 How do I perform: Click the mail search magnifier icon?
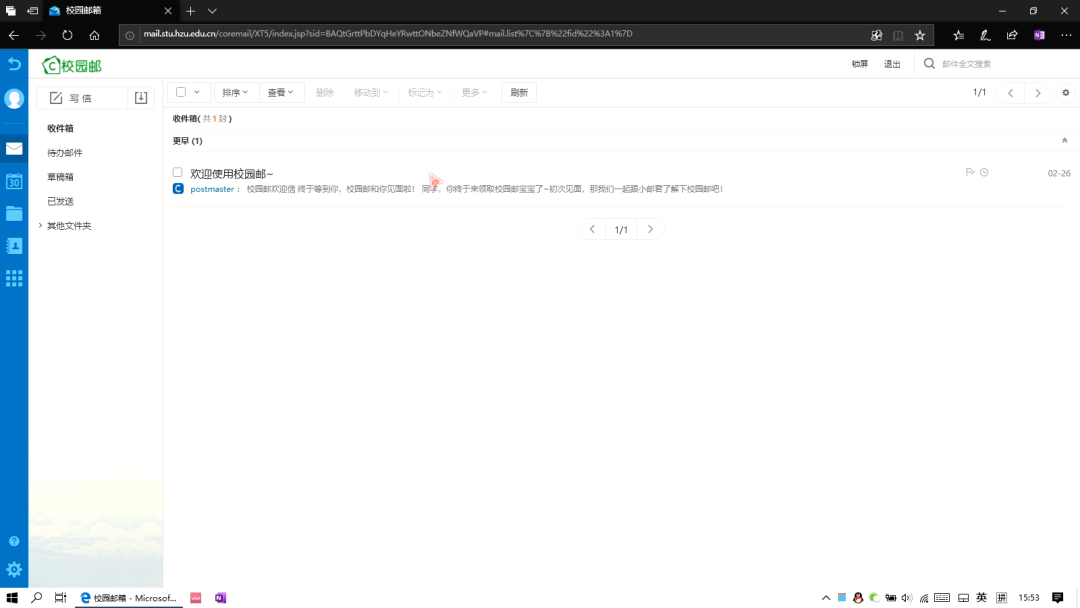point(929,63)
